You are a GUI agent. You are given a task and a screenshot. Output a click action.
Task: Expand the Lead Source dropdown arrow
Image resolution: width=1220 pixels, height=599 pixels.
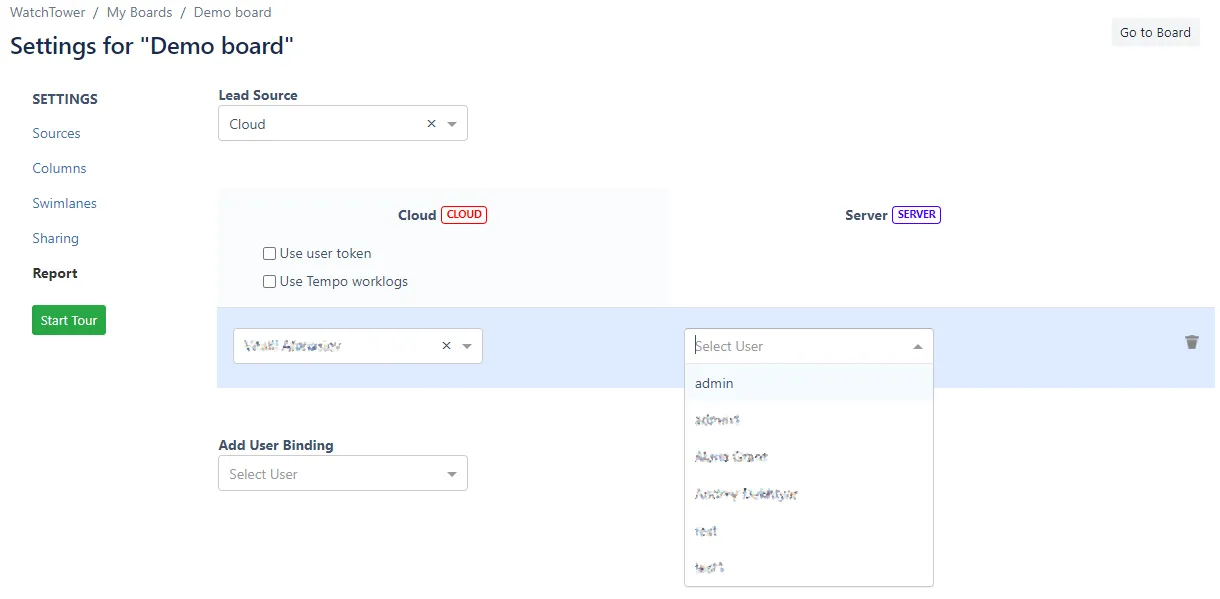(x=452, y=124)
